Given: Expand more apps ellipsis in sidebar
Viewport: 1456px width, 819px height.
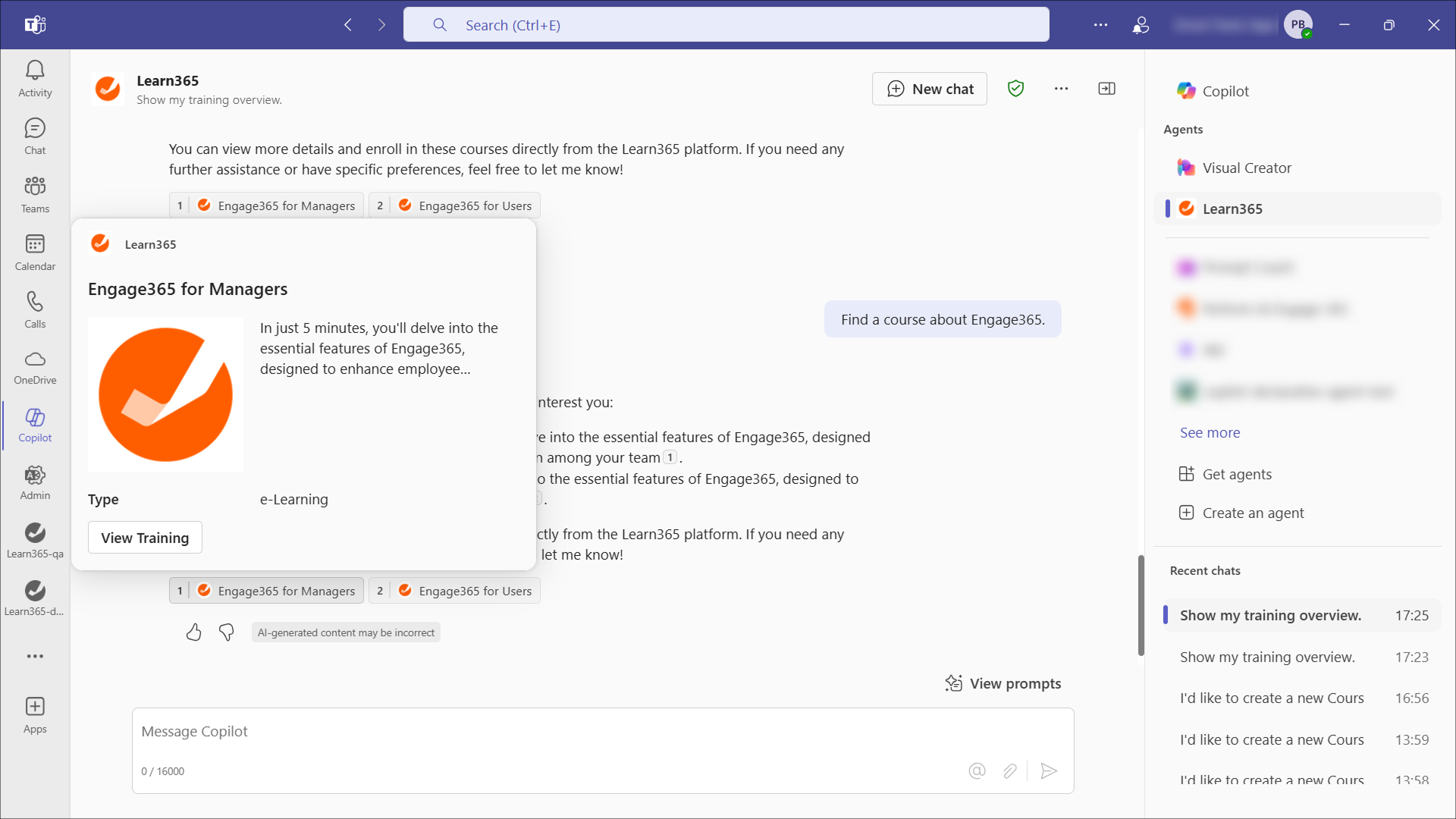Looking at the screenshot, I should click(35, 656).
